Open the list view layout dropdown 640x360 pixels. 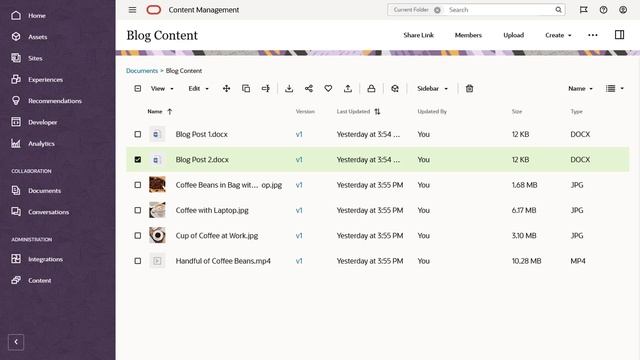point(615,89)
